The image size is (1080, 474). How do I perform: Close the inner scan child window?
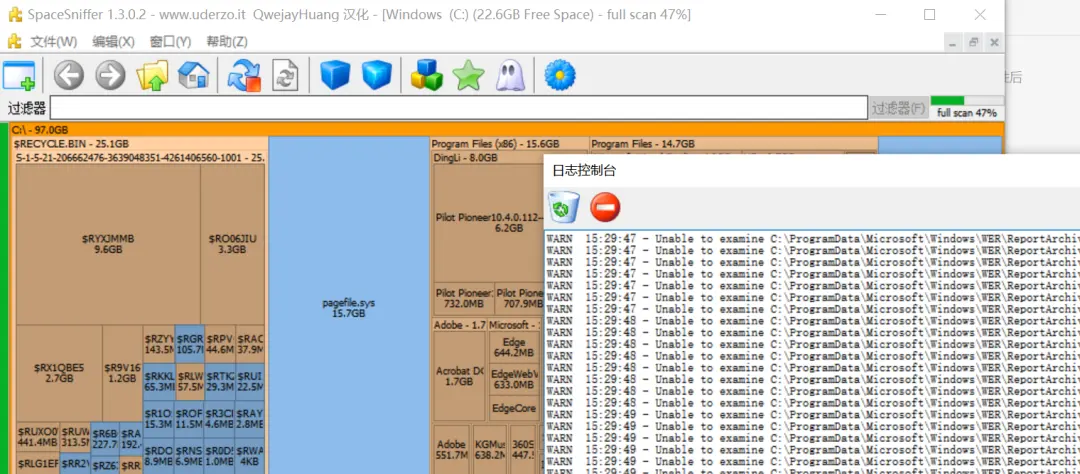[x=994, y=43]
